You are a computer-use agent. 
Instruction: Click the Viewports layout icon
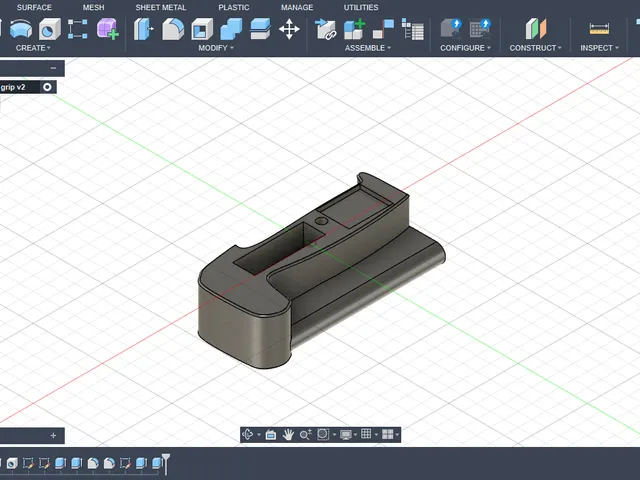click(387, 434)
